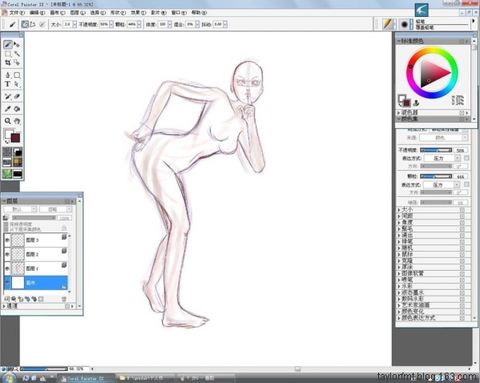Expand the 液态墨水 brush control section
The image size is (480, 383).
399,292
